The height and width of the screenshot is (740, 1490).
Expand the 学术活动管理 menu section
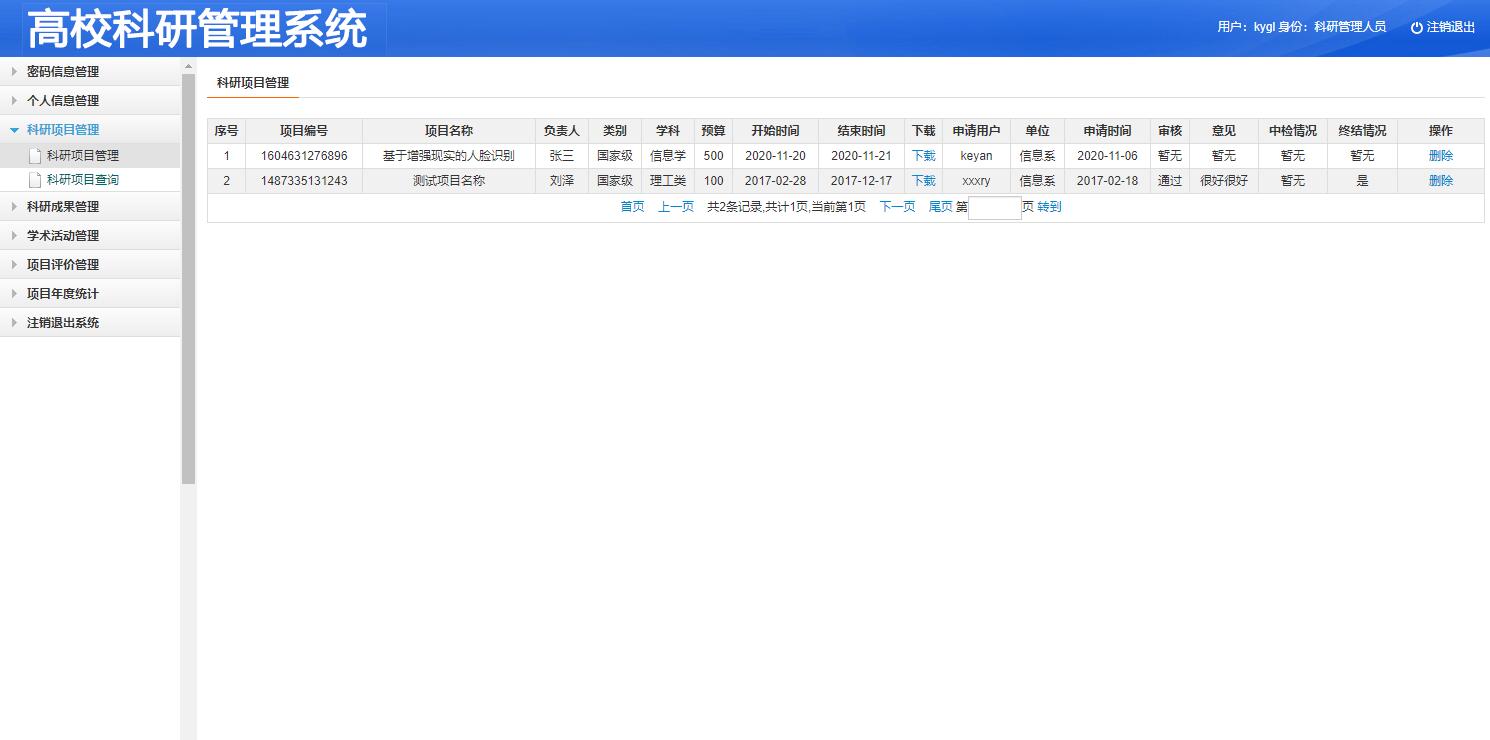(x=62, y=236)
